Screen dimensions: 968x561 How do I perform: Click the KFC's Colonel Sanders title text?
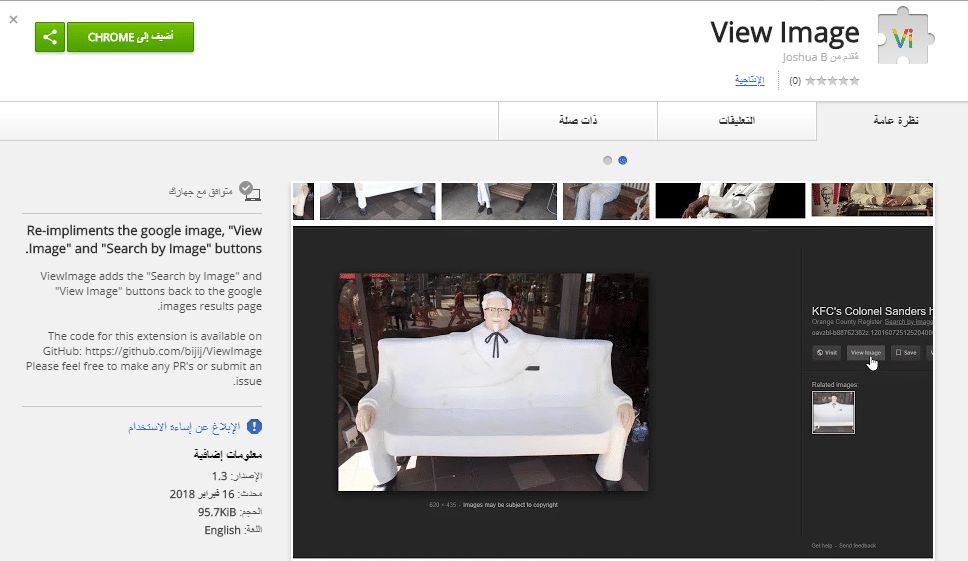872,311
